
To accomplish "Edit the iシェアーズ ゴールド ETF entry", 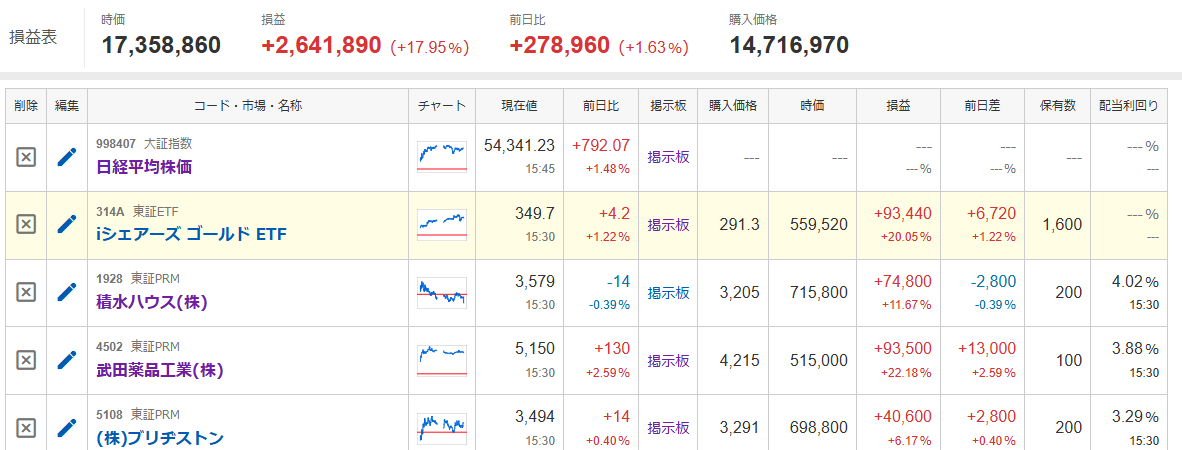I will [67, 224].
